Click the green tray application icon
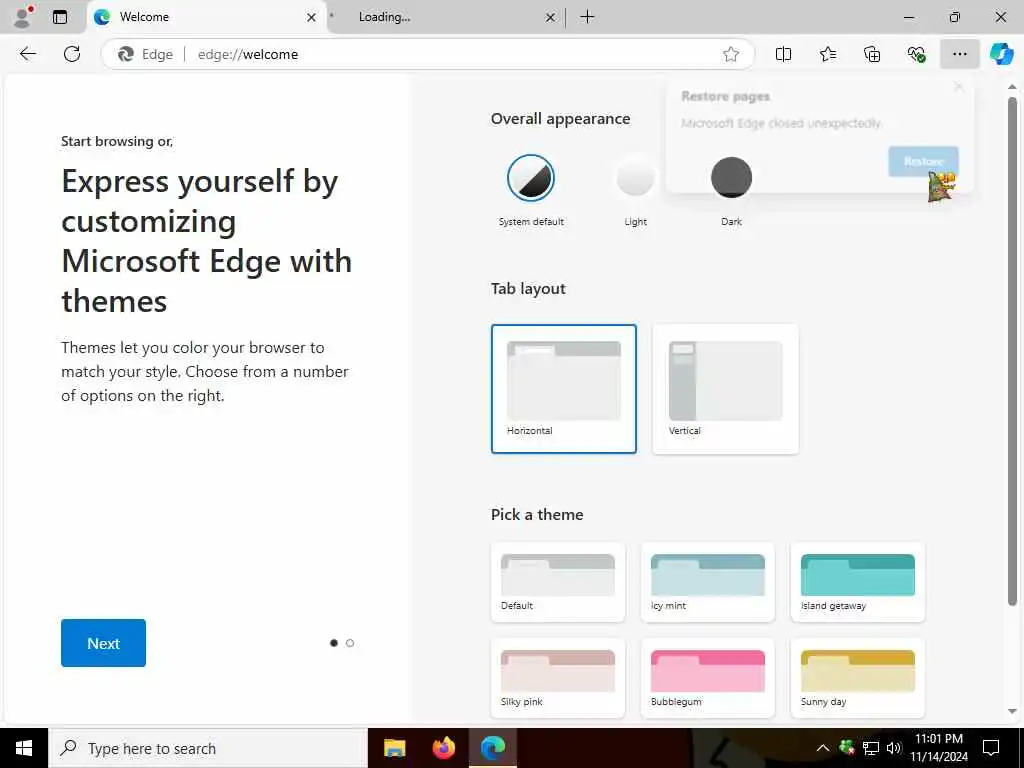This screenshot has height=768, width=1024. [847, 747]
